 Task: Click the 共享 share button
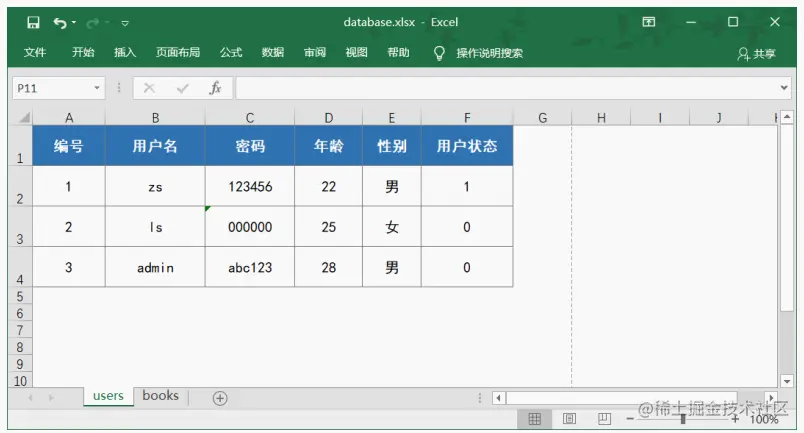756,53
